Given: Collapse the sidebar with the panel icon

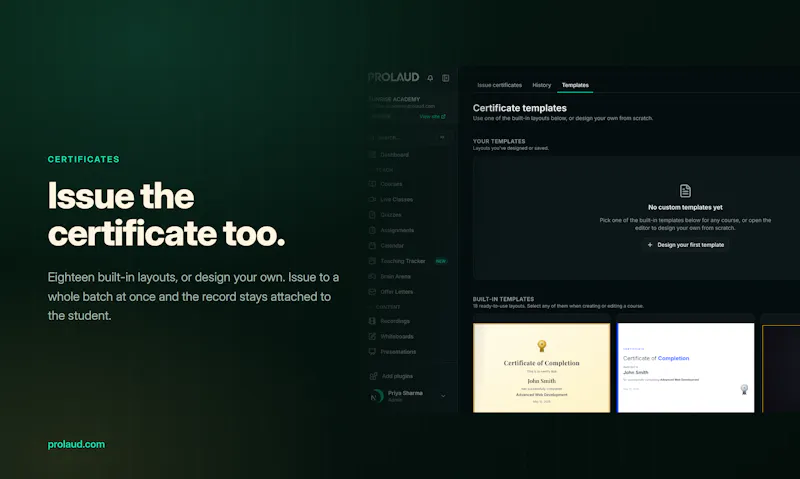Looking at the screenshot, I should click(445, 78).
